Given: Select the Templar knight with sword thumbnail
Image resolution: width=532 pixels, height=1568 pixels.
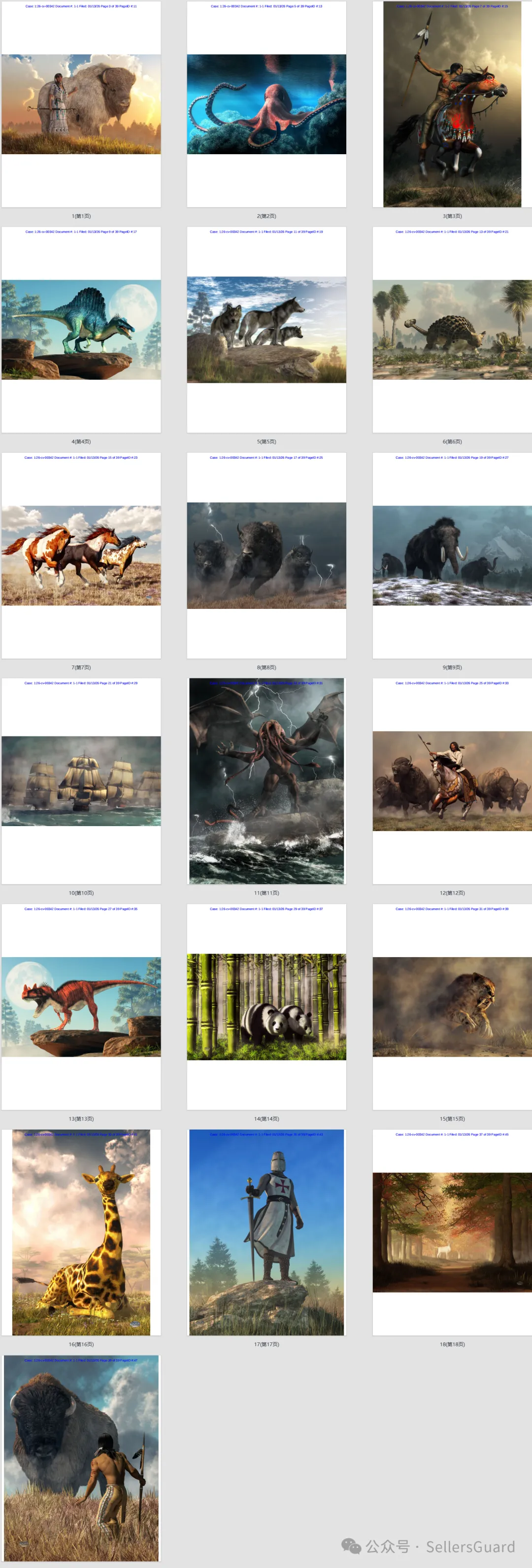Looking at the screenshot, I should click(x=266, y=1233).
